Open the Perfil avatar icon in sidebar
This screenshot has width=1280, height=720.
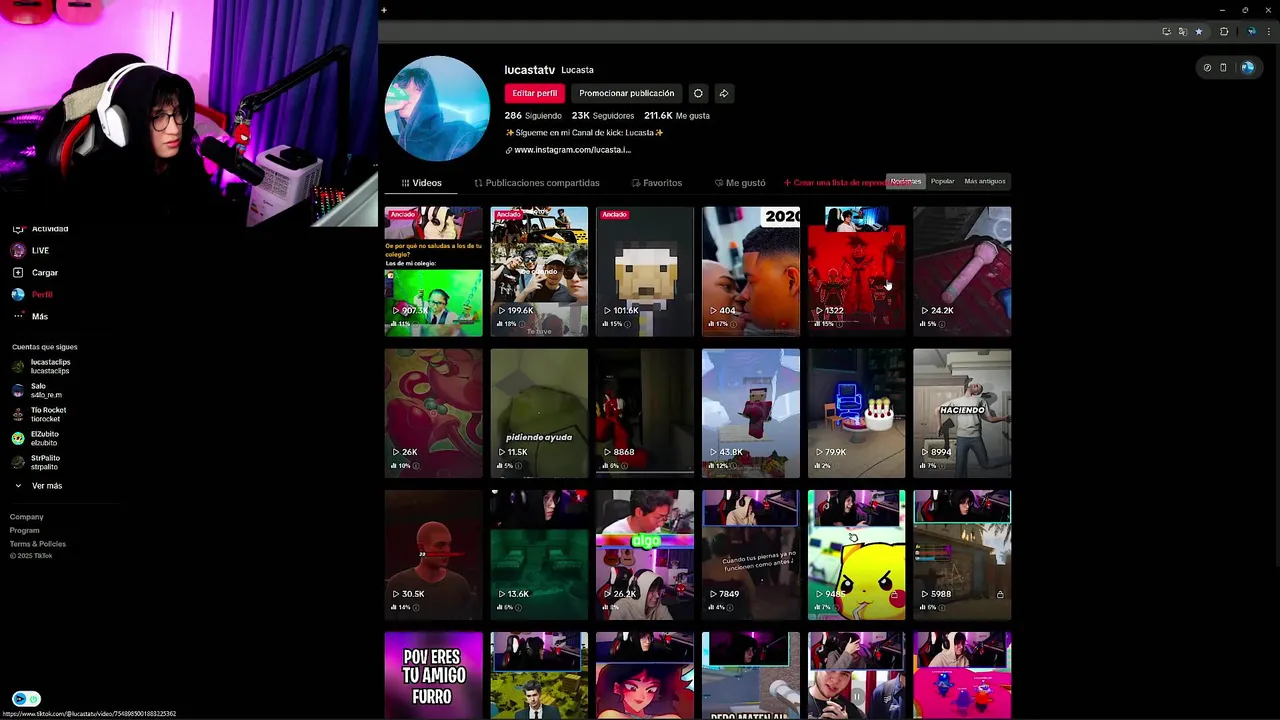pos(18,294)
